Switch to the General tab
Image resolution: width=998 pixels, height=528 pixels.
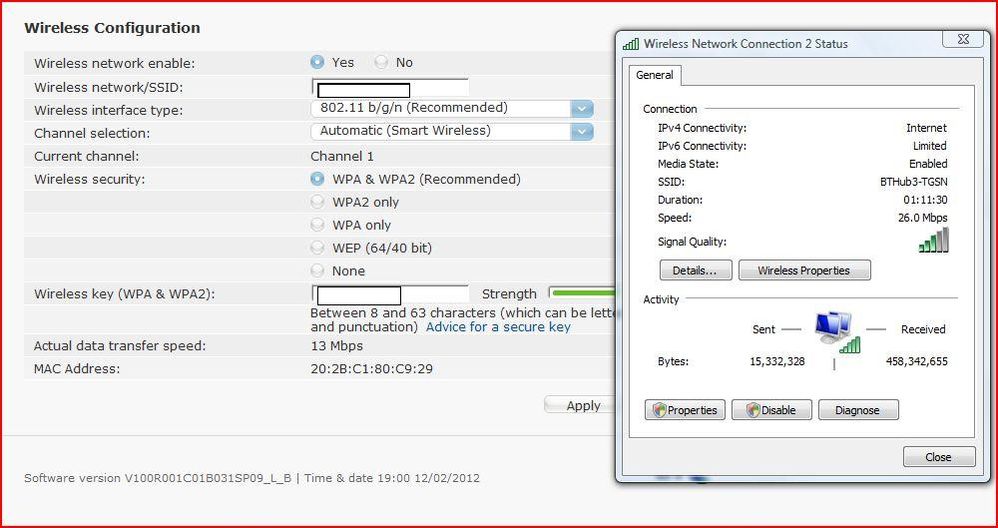pyautogui.click(x=655, y=75)
